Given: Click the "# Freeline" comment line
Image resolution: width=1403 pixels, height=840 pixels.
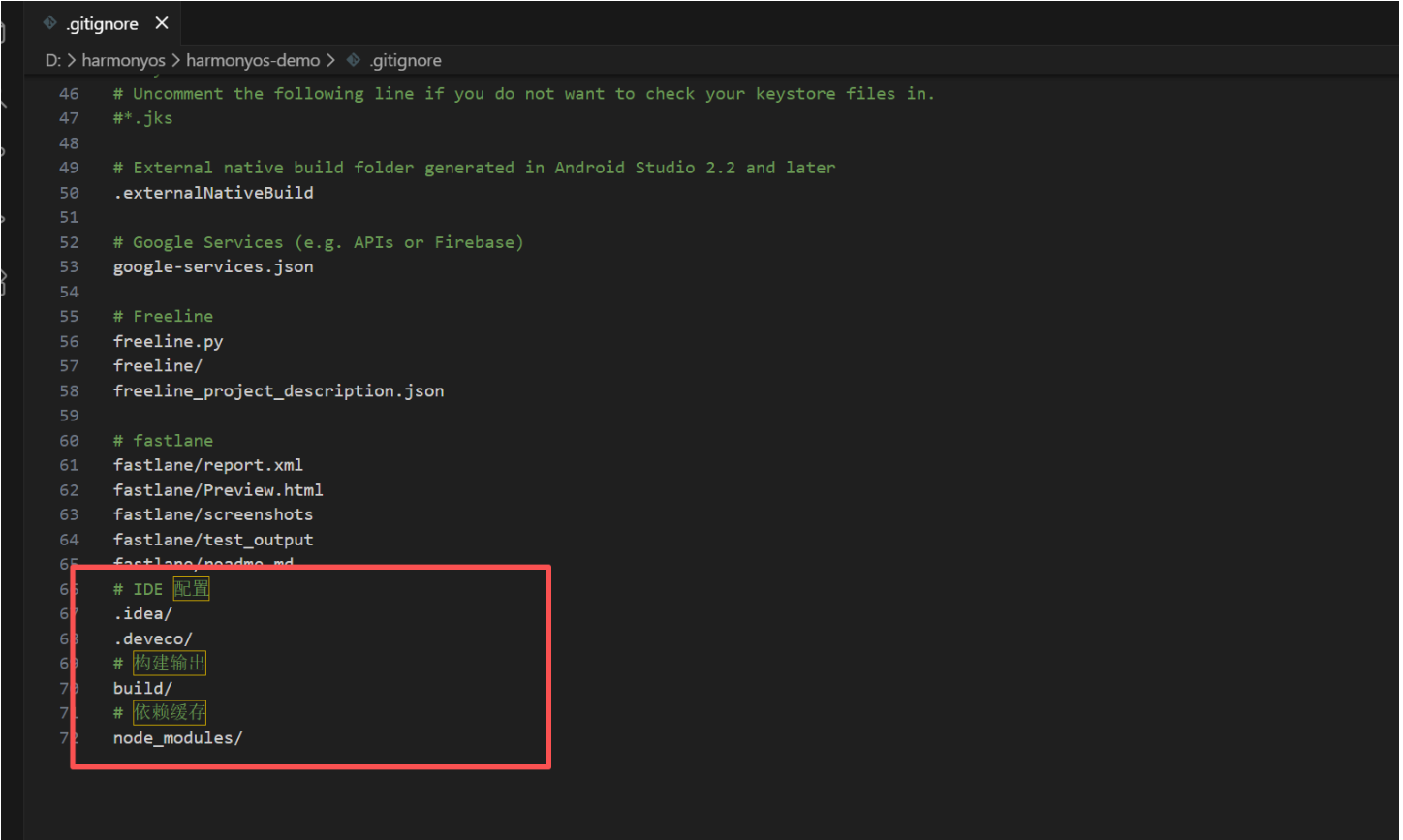Looking at the screenshot, I should (163, 316).
